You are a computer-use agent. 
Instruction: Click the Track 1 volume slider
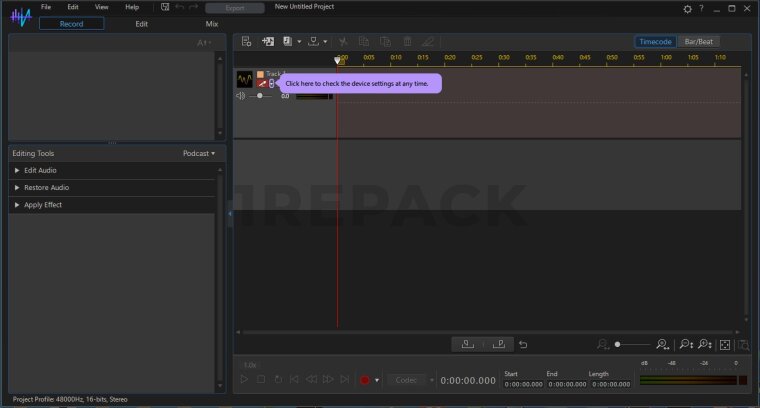(260, 96)
